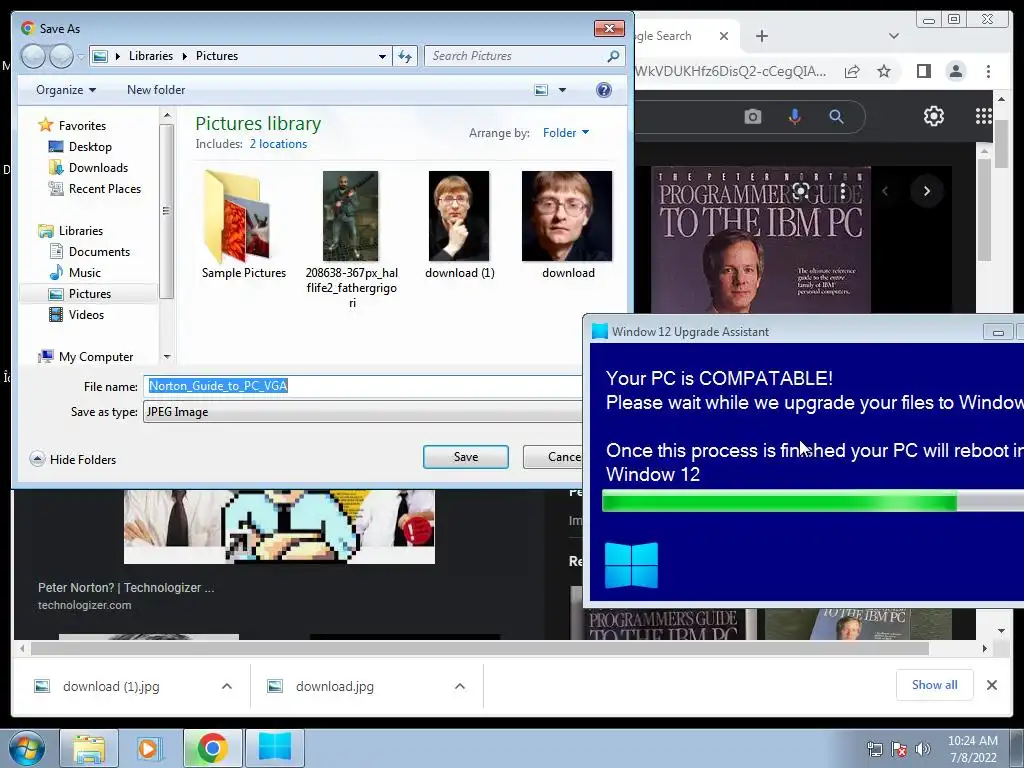Click navigation pane scroll up arrow

tap(167, 116)
